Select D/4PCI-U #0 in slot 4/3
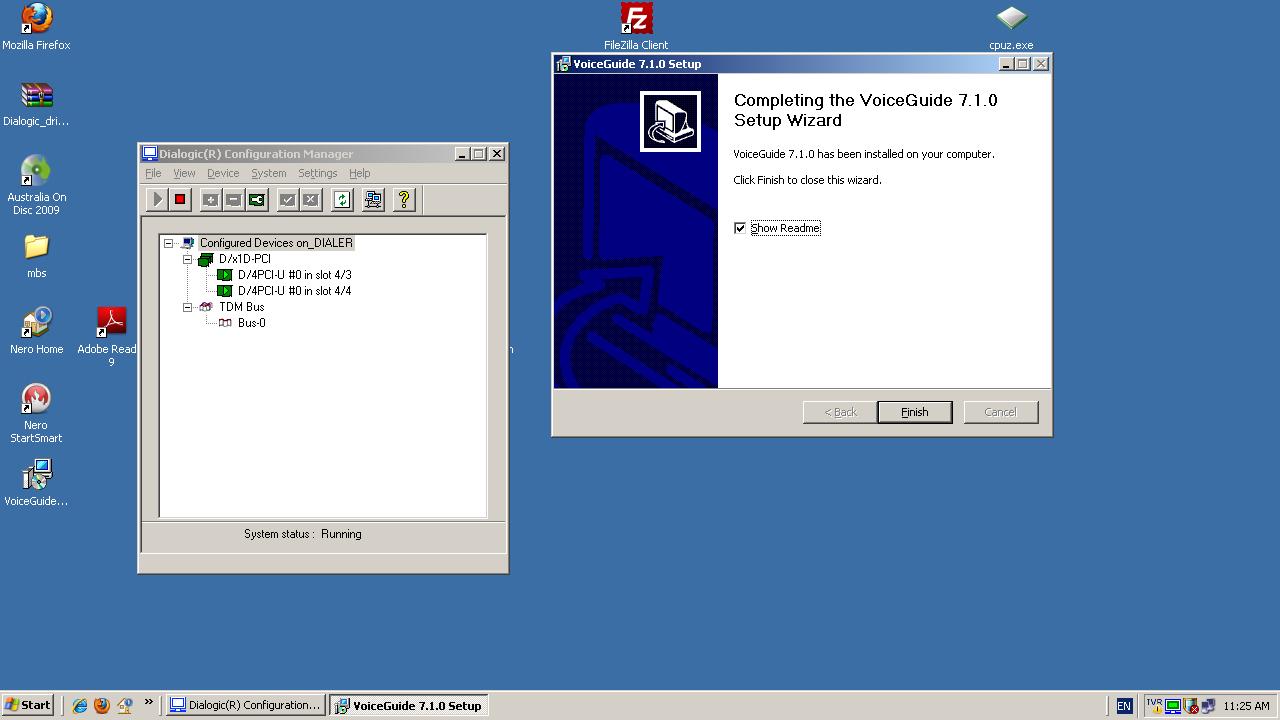Viewport: 1280px width, 720px height. [294, 275]
